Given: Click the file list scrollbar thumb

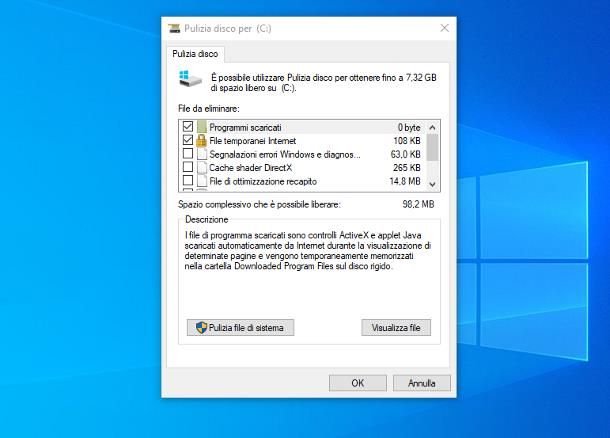Looking at the screenshot, I should click(432, 147).
